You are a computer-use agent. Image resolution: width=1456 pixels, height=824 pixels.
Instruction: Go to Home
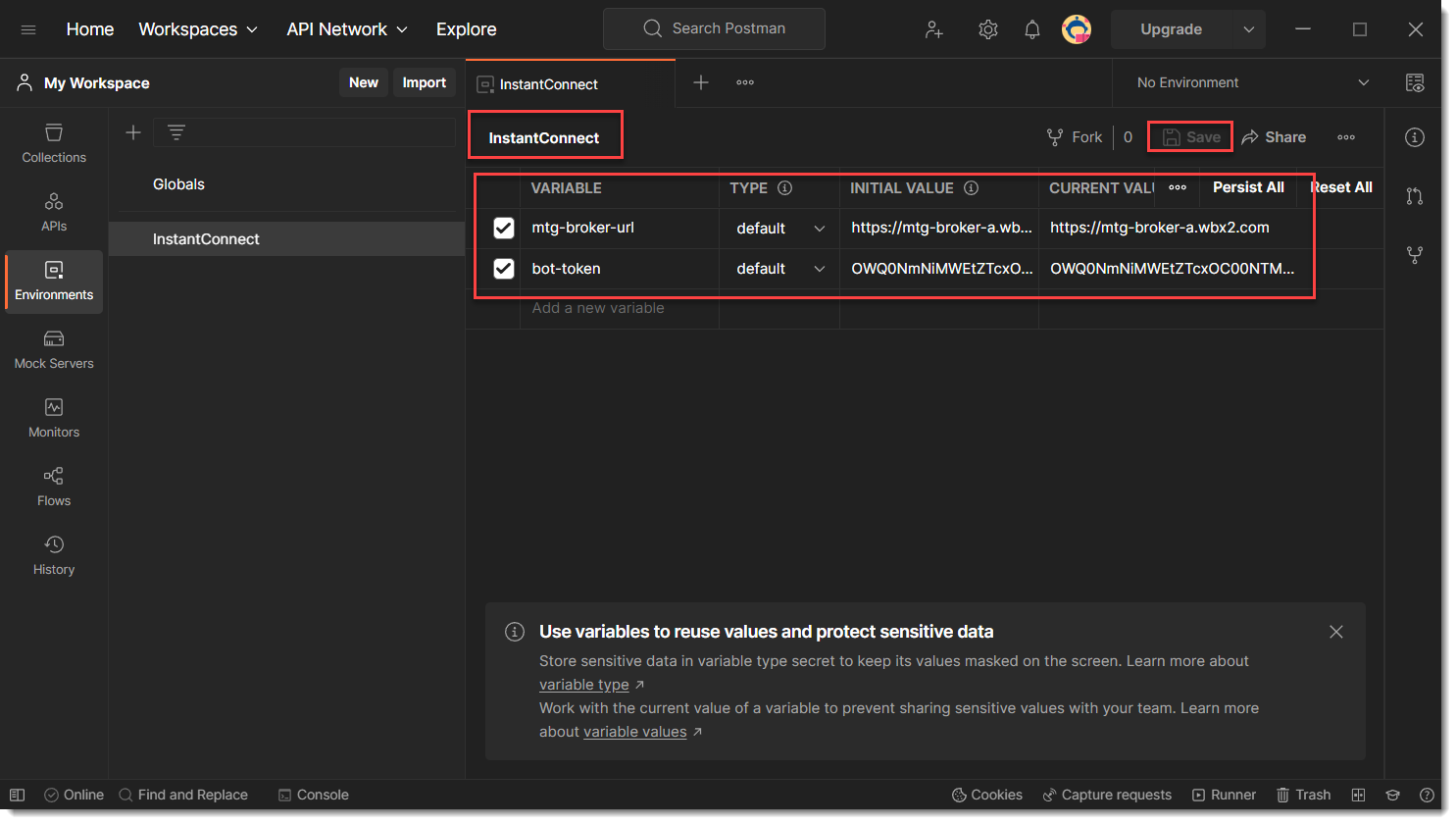pos(90,29)
